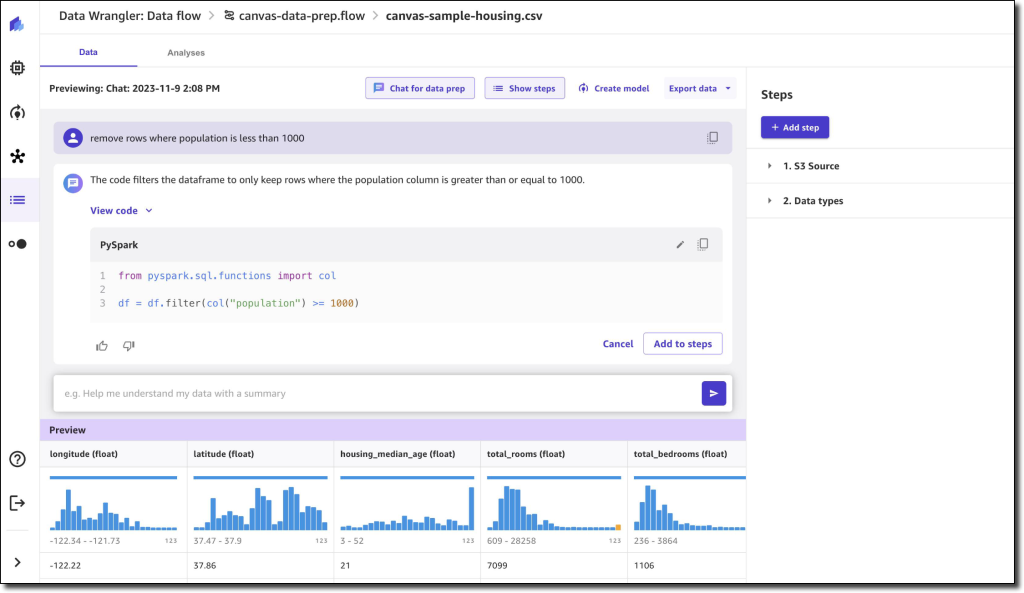
Task: Open Help via the question mark icon
Action: tap(16, 459)
